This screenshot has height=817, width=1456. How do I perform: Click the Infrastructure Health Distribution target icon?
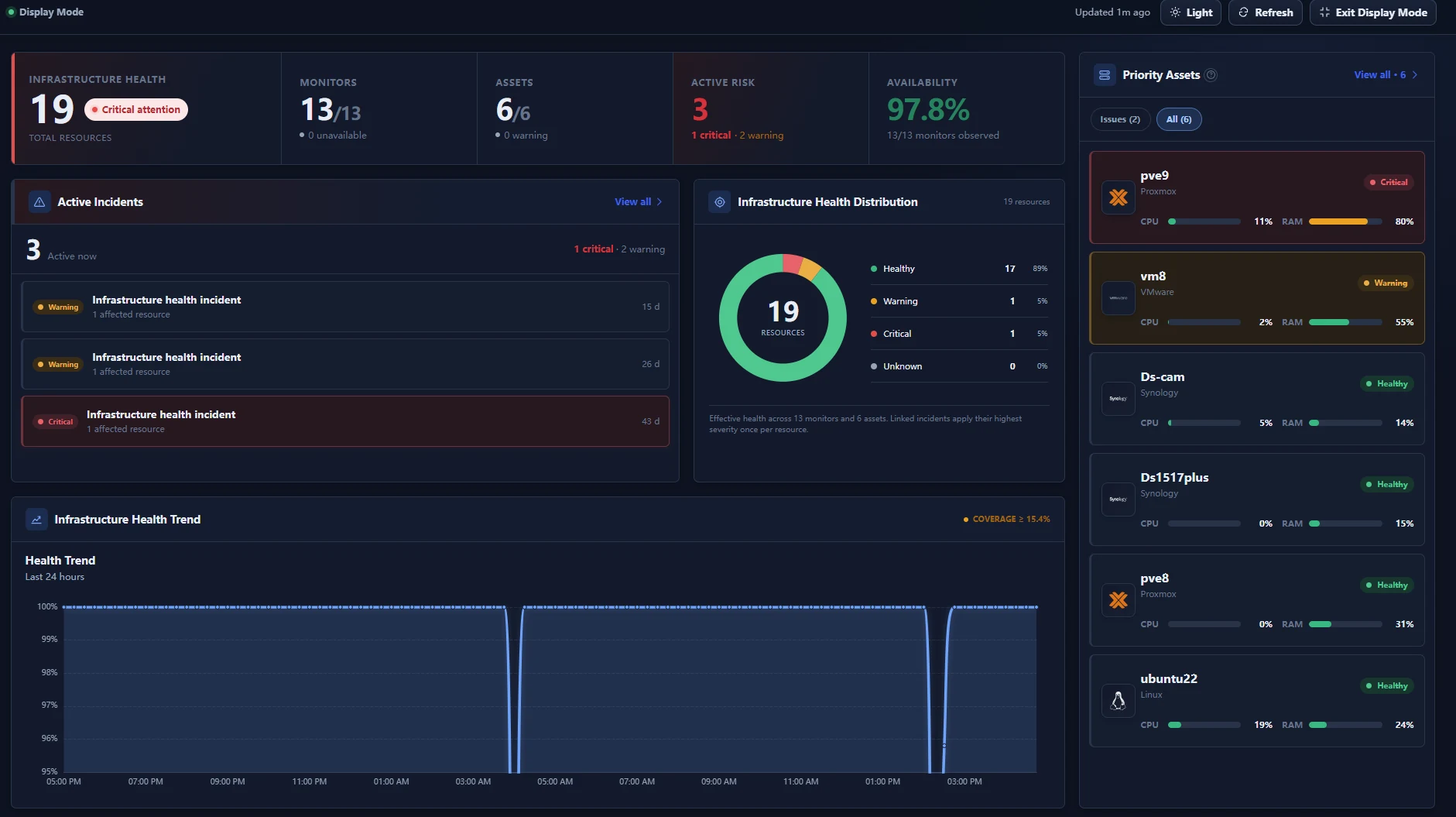pos(719,202)
